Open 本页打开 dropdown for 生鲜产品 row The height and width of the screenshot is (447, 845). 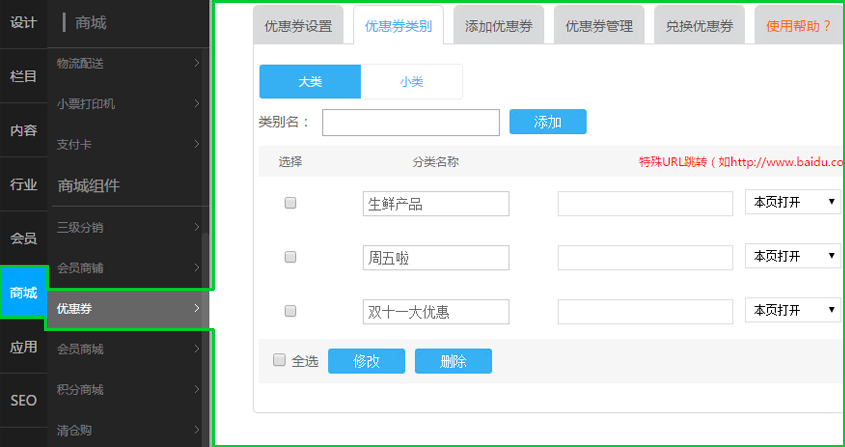point(794,203)
